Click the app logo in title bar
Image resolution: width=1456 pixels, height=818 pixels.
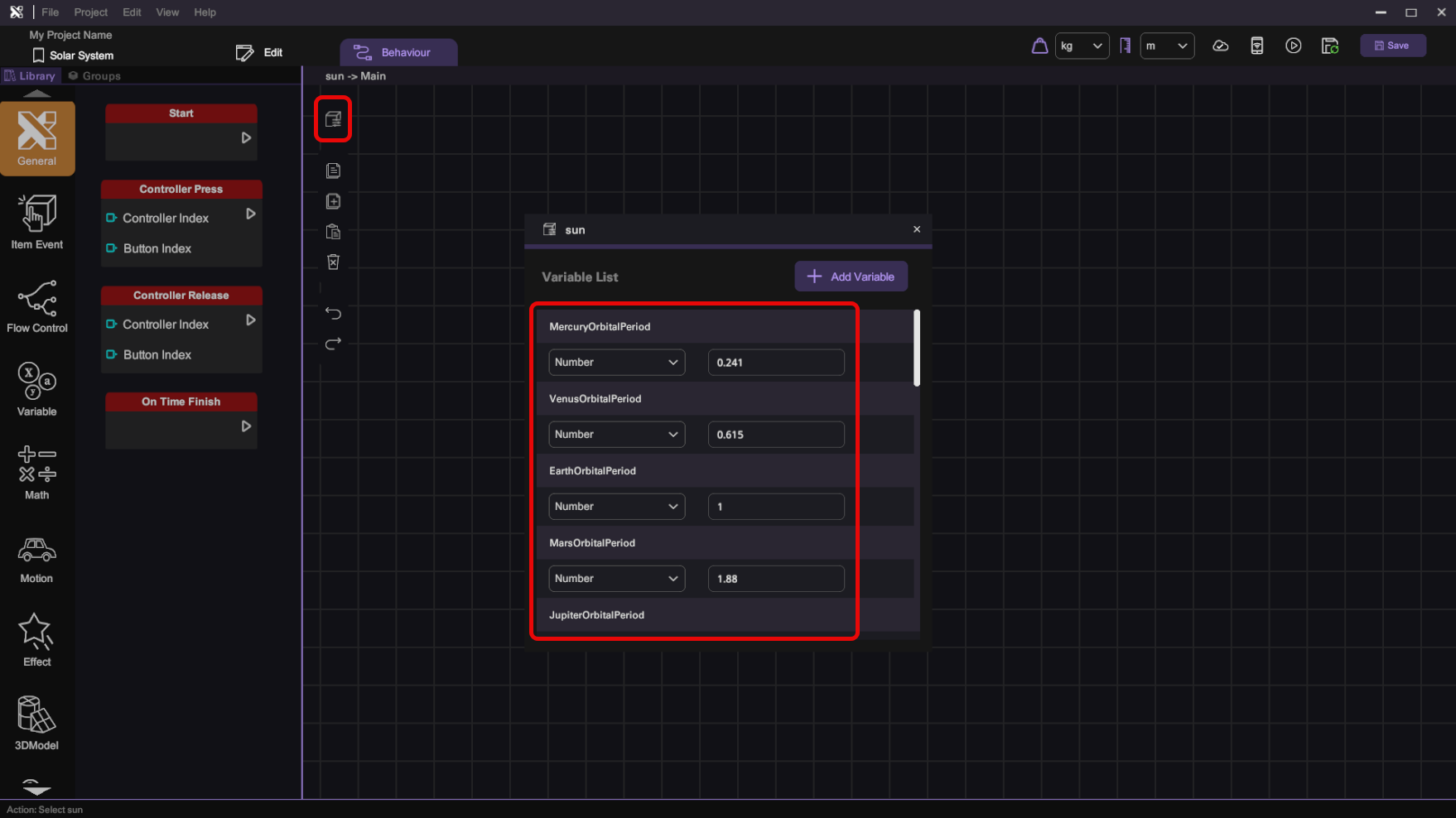click(17, 12)
